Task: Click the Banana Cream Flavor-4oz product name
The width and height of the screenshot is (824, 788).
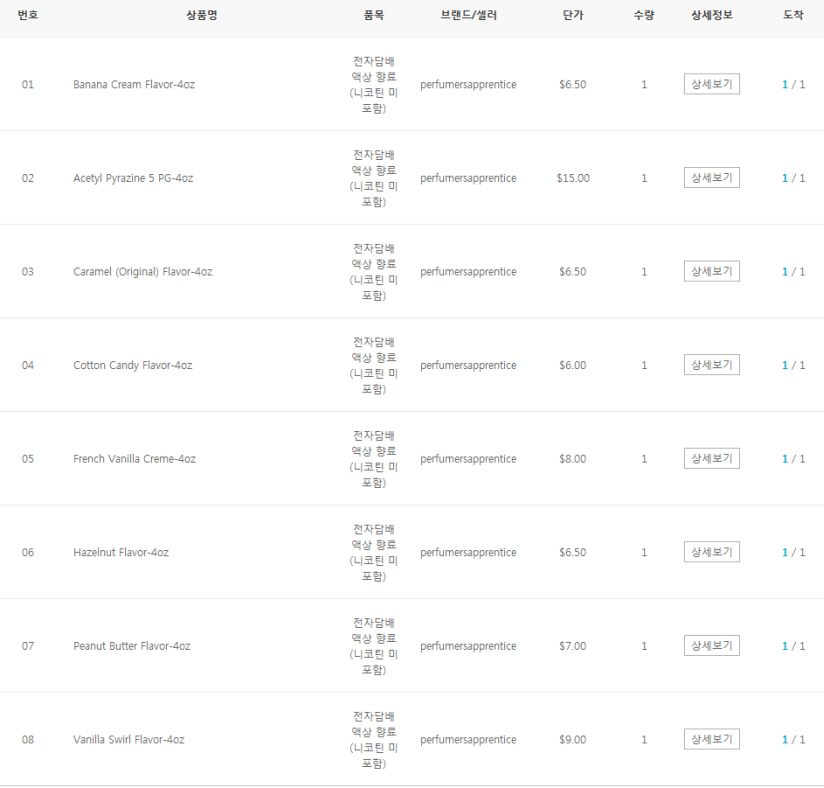Action: pos(134,85)
